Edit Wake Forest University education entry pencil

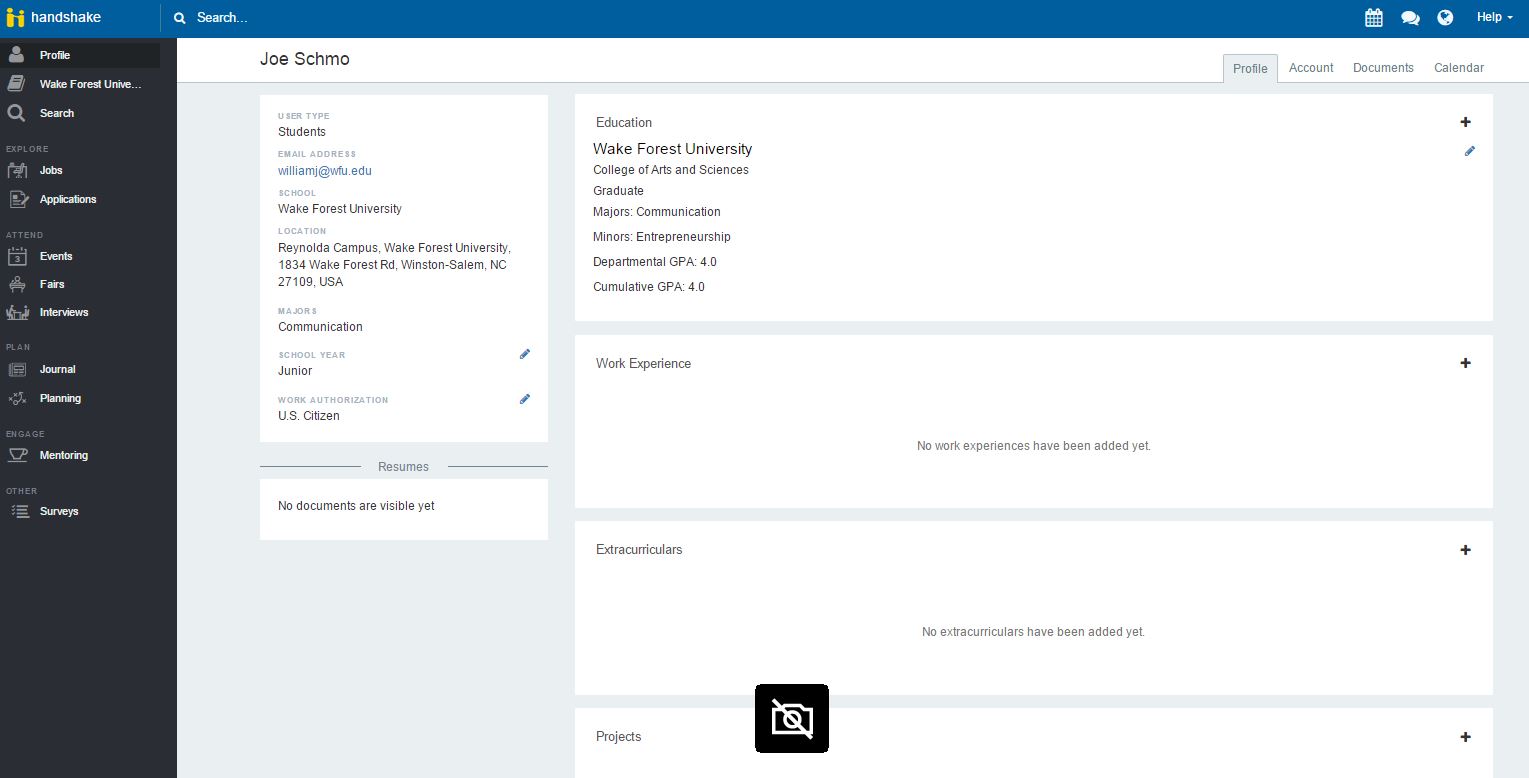point(1470,151)
